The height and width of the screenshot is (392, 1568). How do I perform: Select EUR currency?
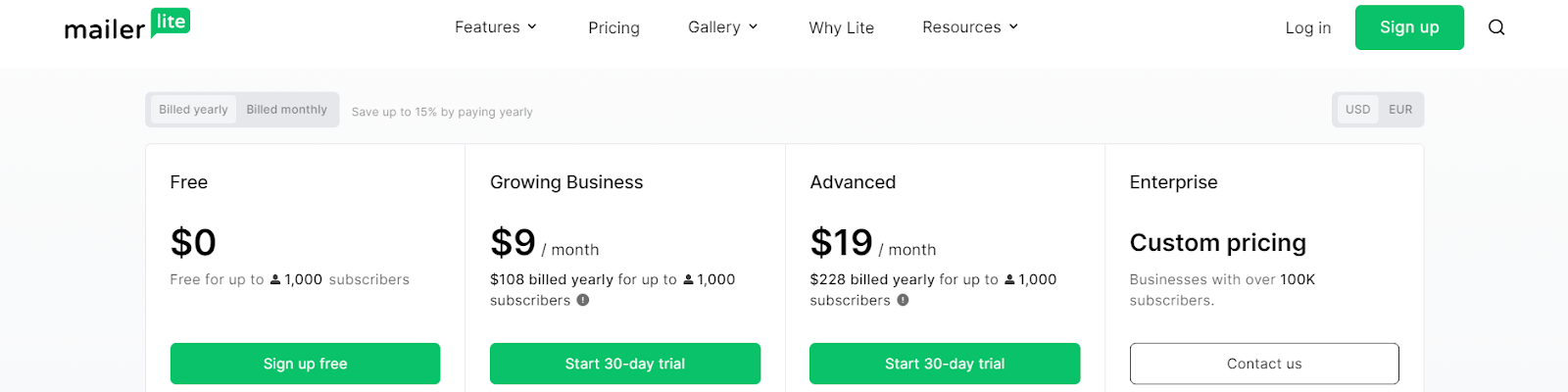[x=1400, y=110]
